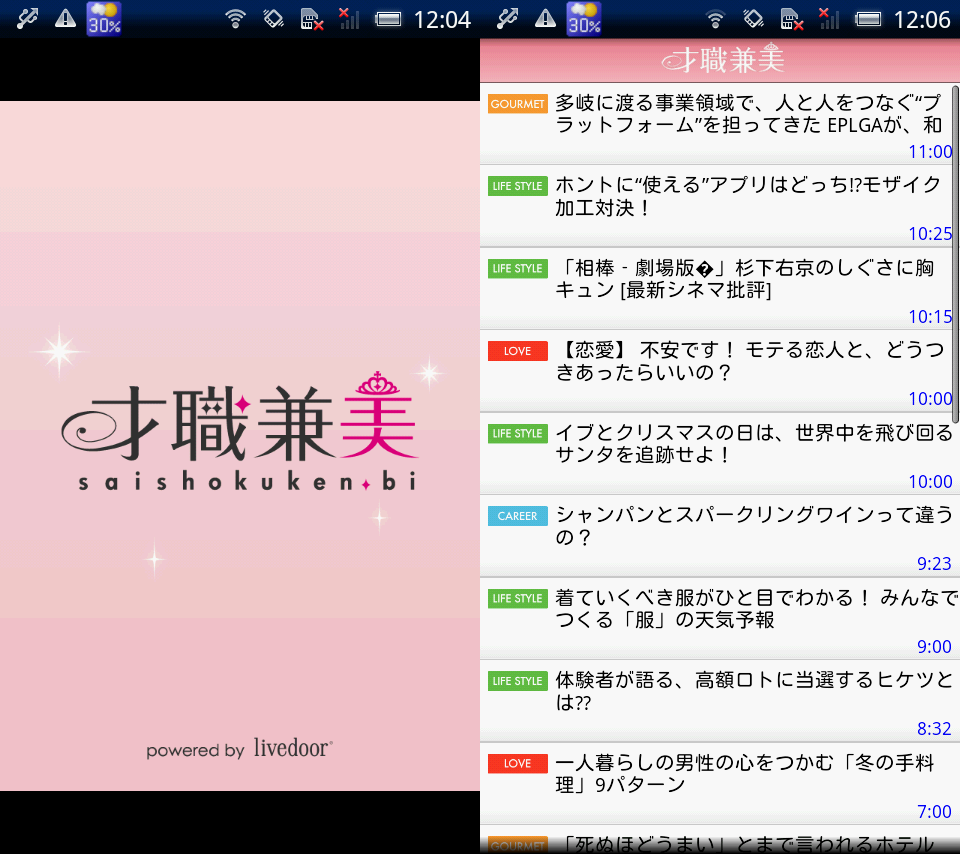960x854 pixels.
Task: Tap the SD card error icon in the left status bar
Action: click(x=312, y=19)
